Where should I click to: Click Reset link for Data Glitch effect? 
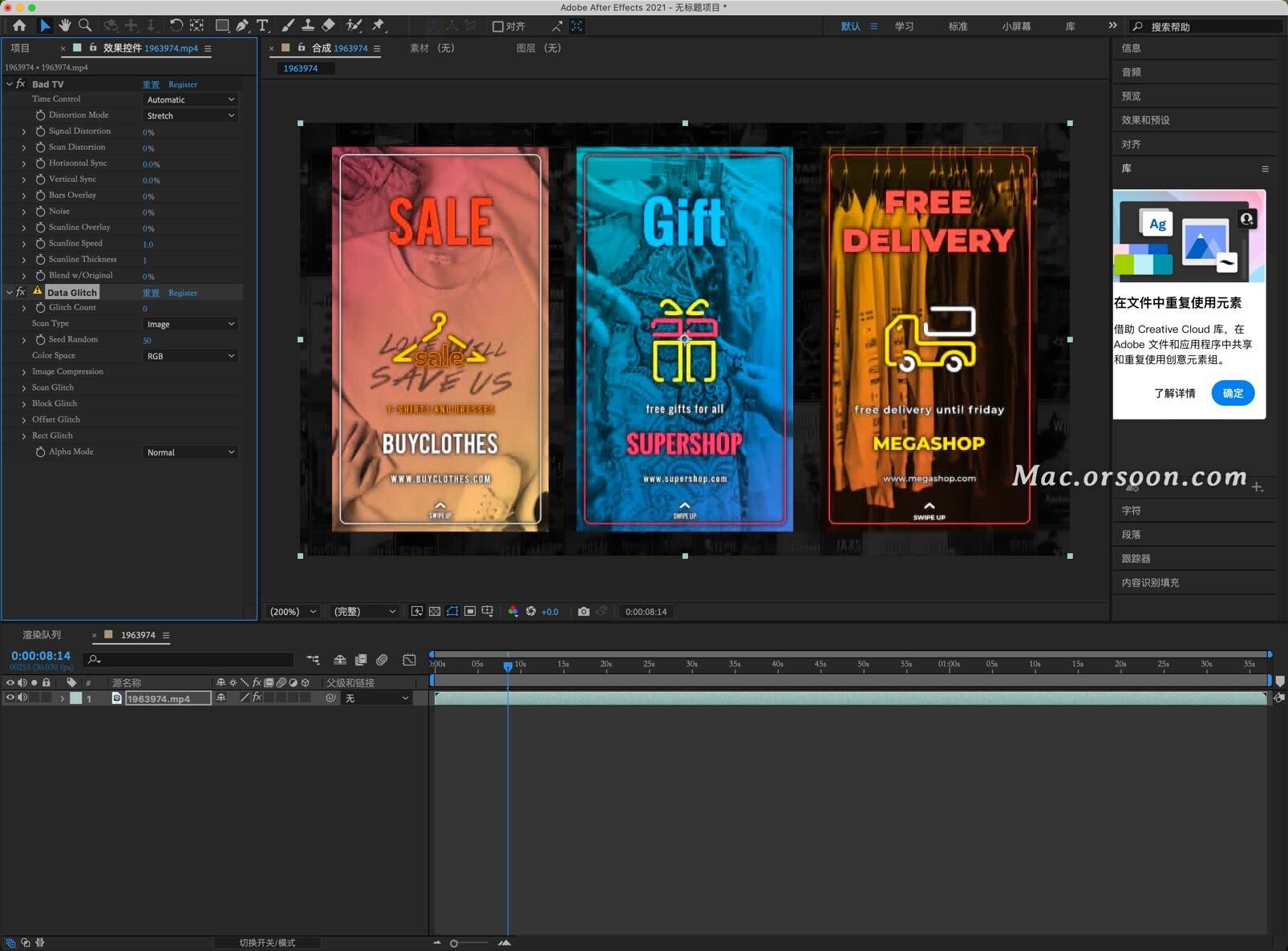coord(151,293)
